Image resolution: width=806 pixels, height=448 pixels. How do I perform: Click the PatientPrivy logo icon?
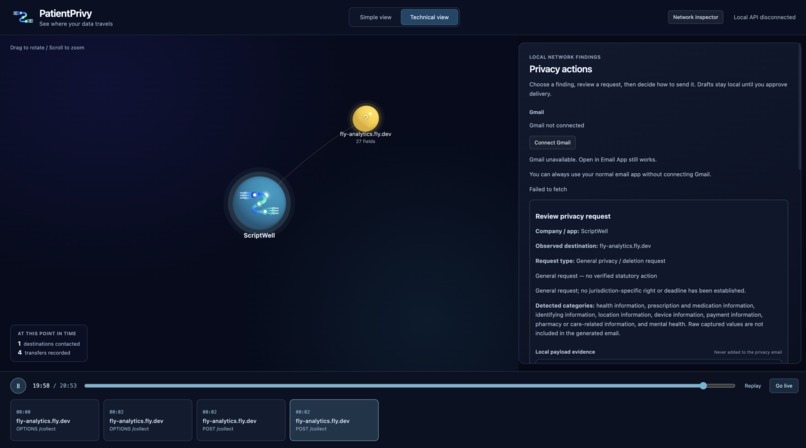point(23,17)
